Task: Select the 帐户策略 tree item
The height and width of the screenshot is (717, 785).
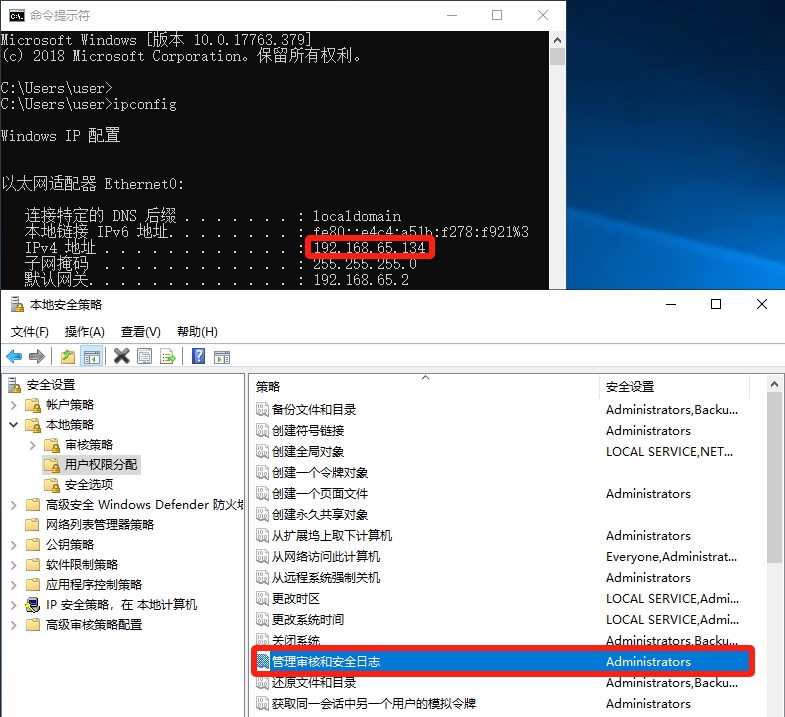Action: point(70,405)
